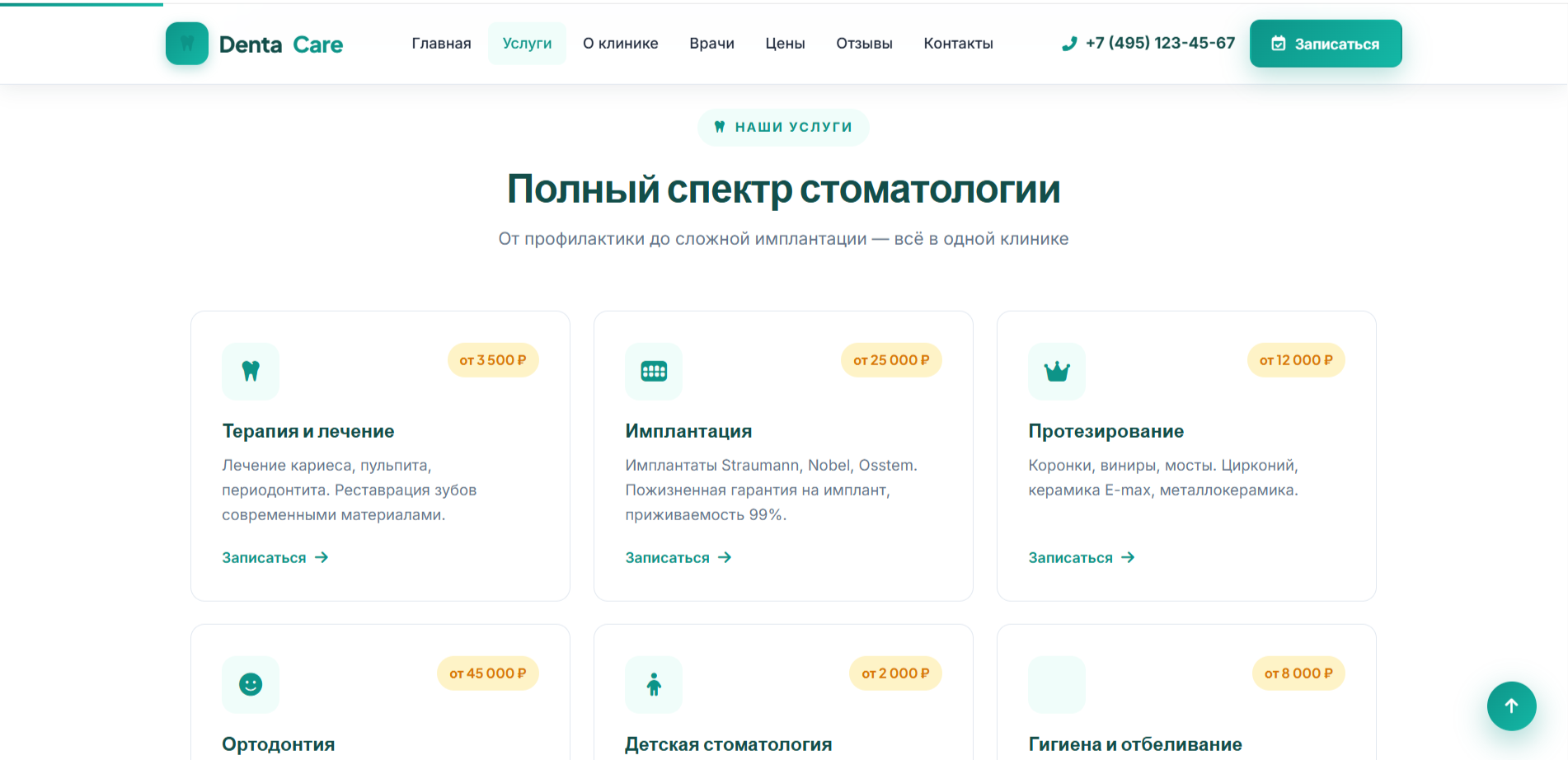Screen dimensions: 1568x760
Task: Open the Врачи navigation item
Action: [711, 44]
